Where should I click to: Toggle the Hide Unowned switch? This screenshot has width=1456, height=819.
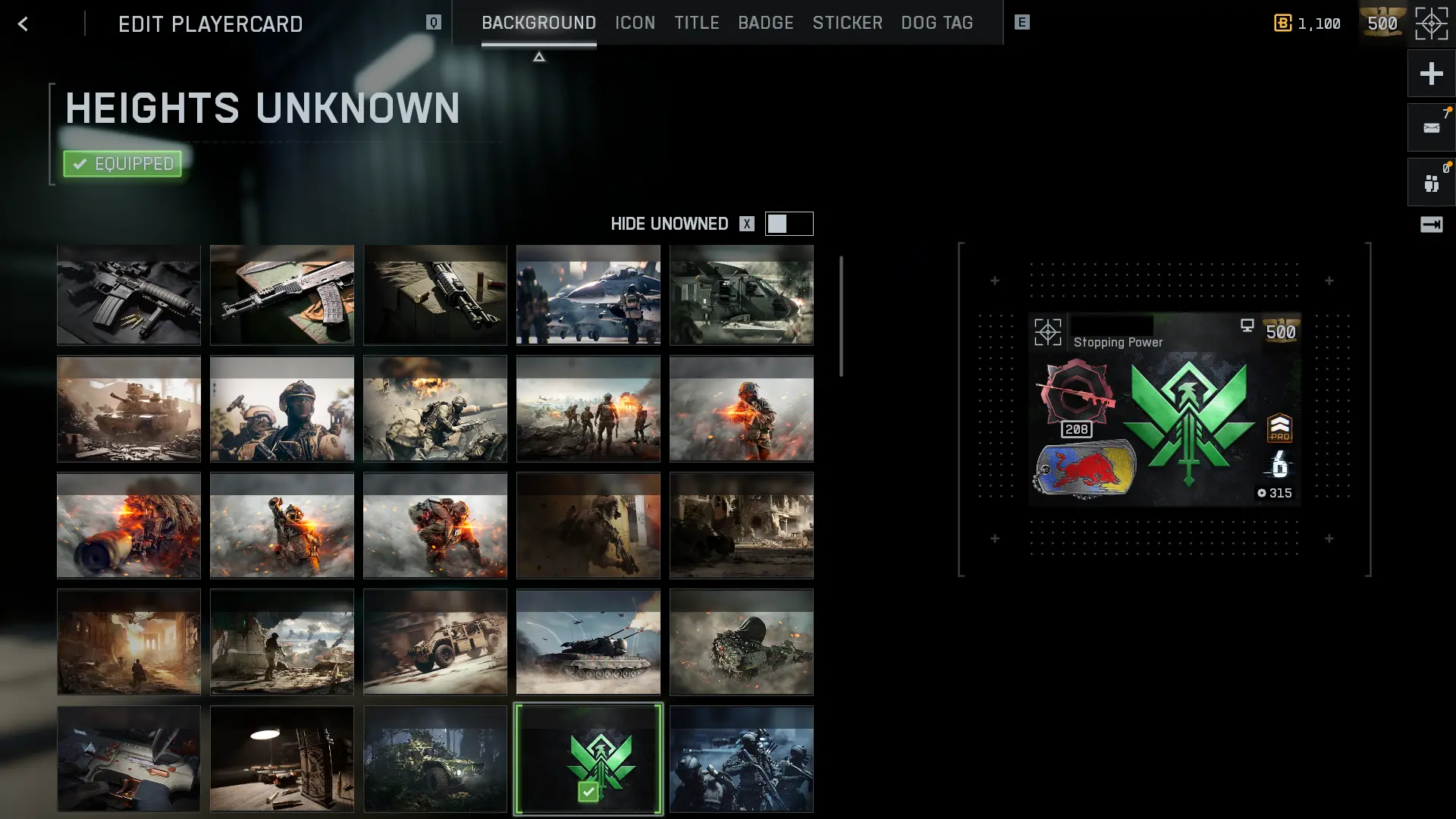tap(789, 224)
